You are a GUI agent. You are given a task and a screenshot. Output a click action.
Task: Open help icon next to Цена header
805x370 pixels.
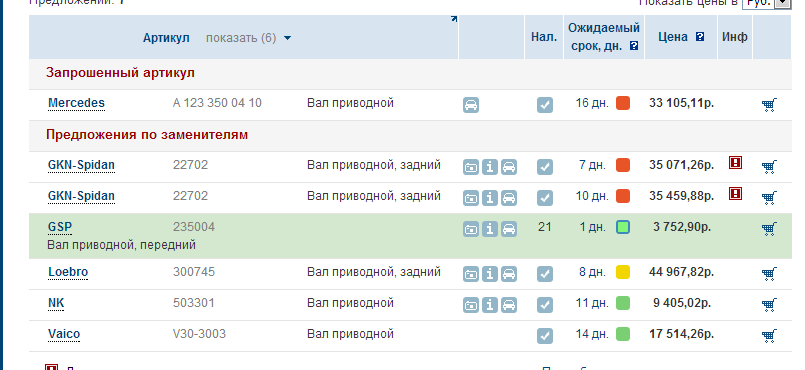coord(700,37)
